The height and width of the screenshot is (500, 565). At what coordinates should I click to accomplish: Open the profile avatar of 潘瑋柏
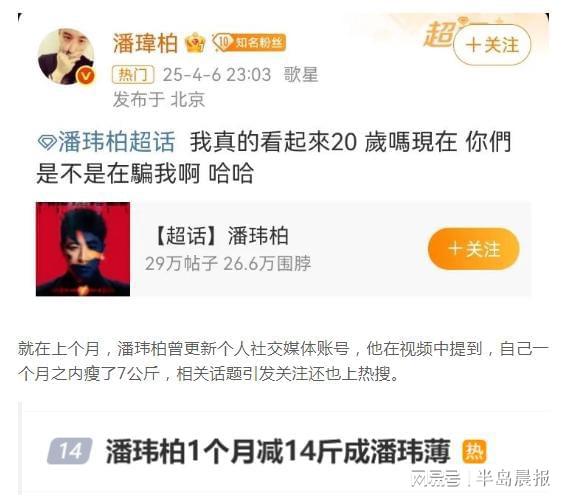[x=66, y=57]
